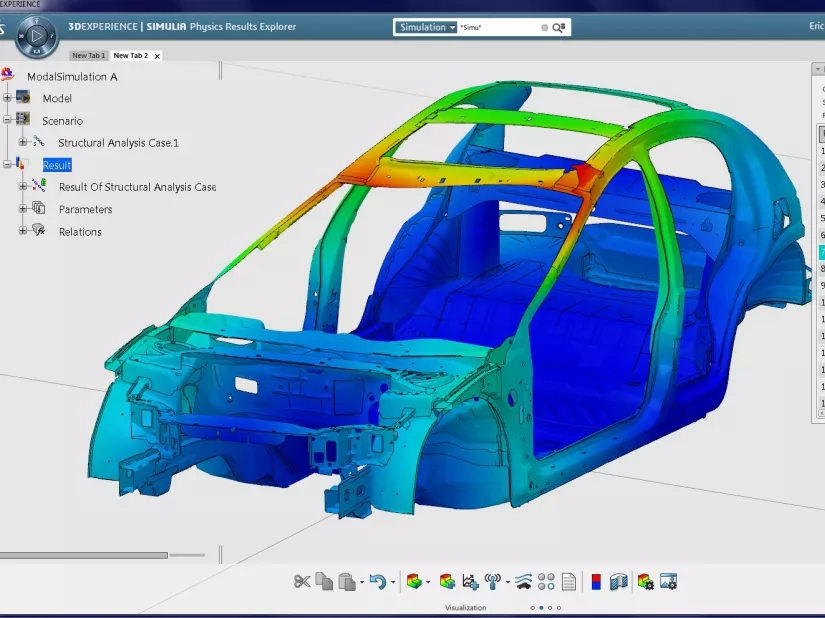The image size is (825, 618).
Task: Select the highlighted Result label
Action: click(x=57, y=165)
